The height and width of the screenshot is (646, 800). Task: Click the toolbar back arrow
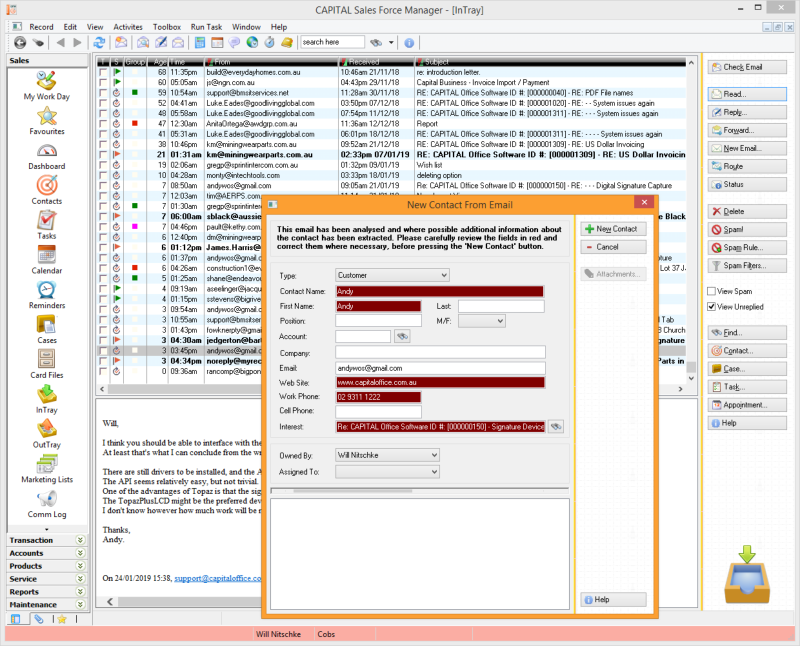tap(61, 42)
